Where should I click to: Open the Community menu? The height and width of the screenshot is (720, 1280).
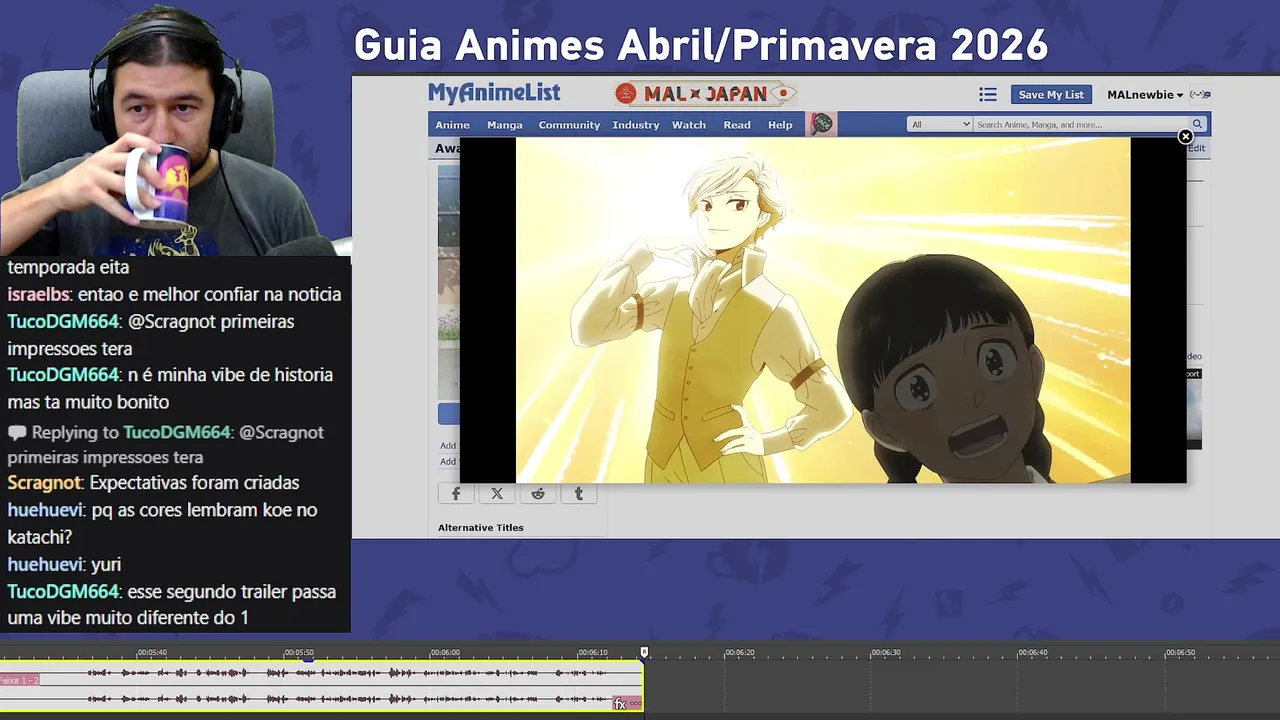pyautogui.click(x=569, y=125)
